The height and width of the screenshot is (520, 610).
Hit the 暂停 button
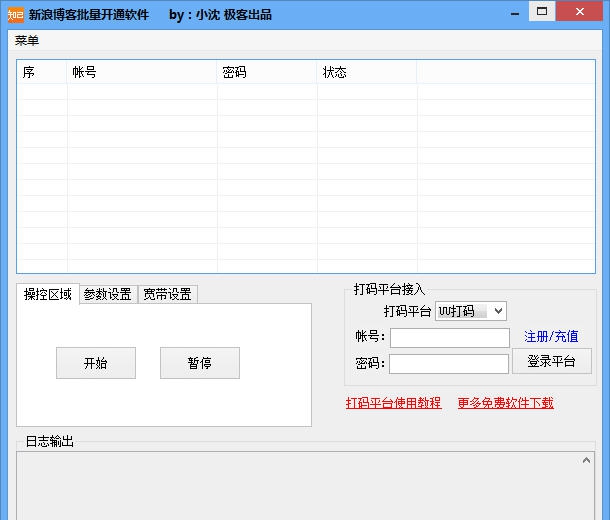point(200,363)
